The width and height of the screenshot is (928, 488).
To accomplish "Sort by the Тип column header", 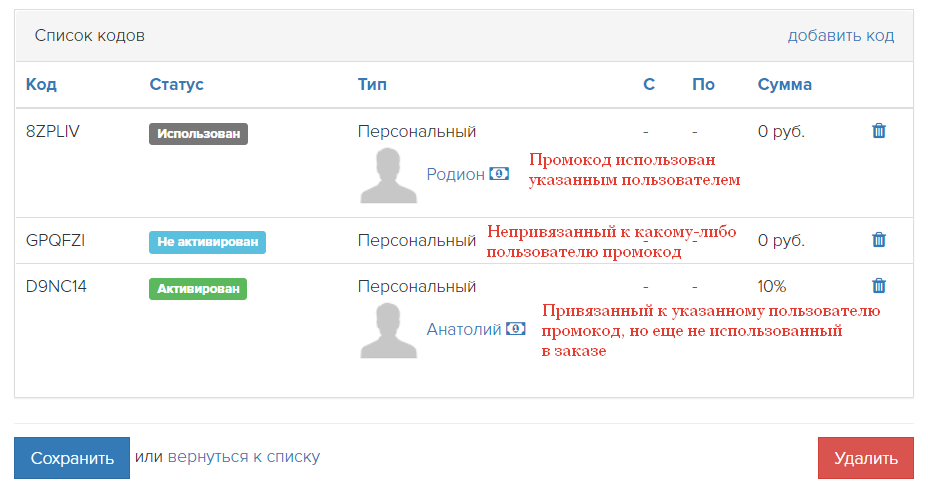I will pyautogui.click(x=372, y=84).
